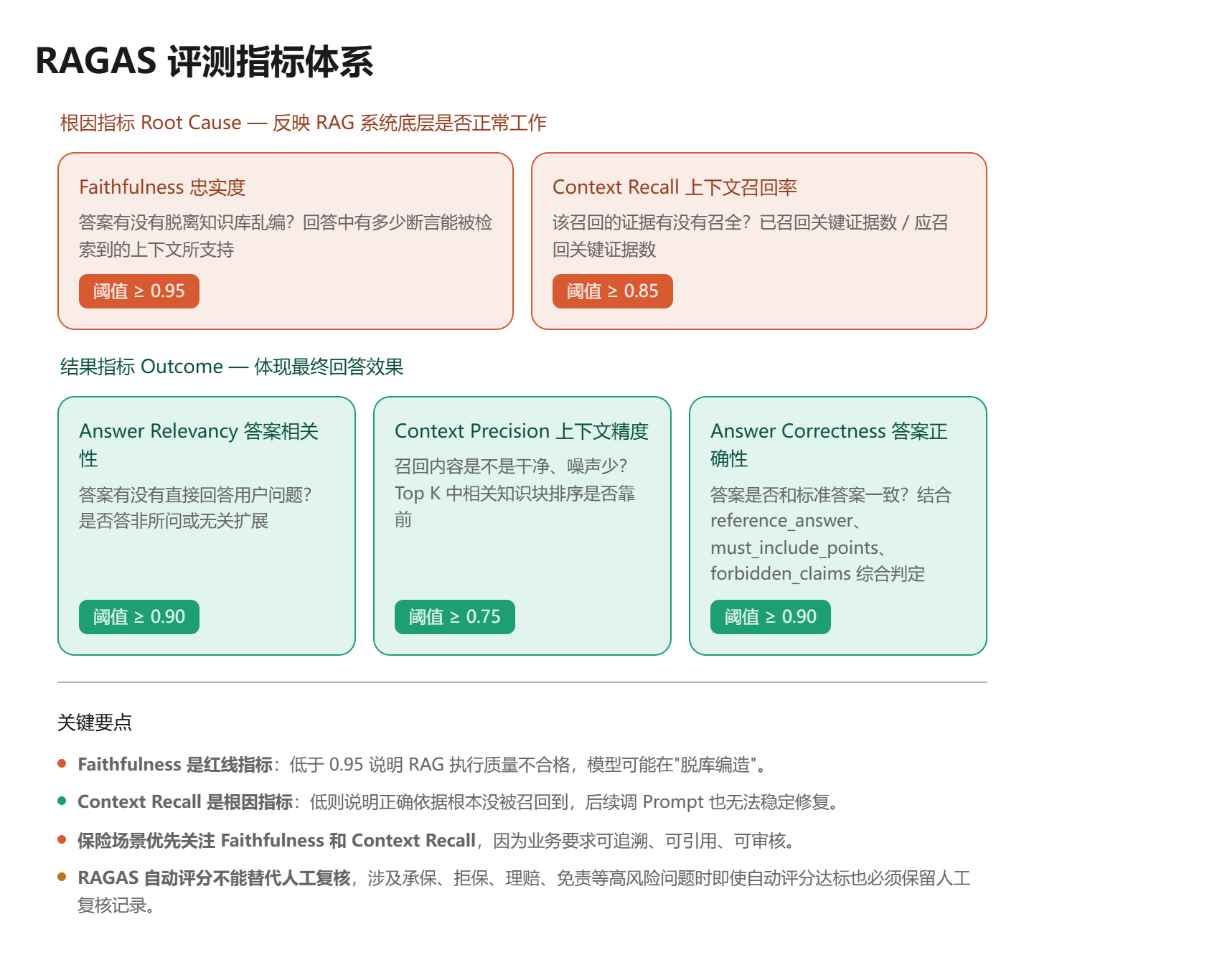Click the Context Precision 上下文精度 card title

[x=522, y=431]
